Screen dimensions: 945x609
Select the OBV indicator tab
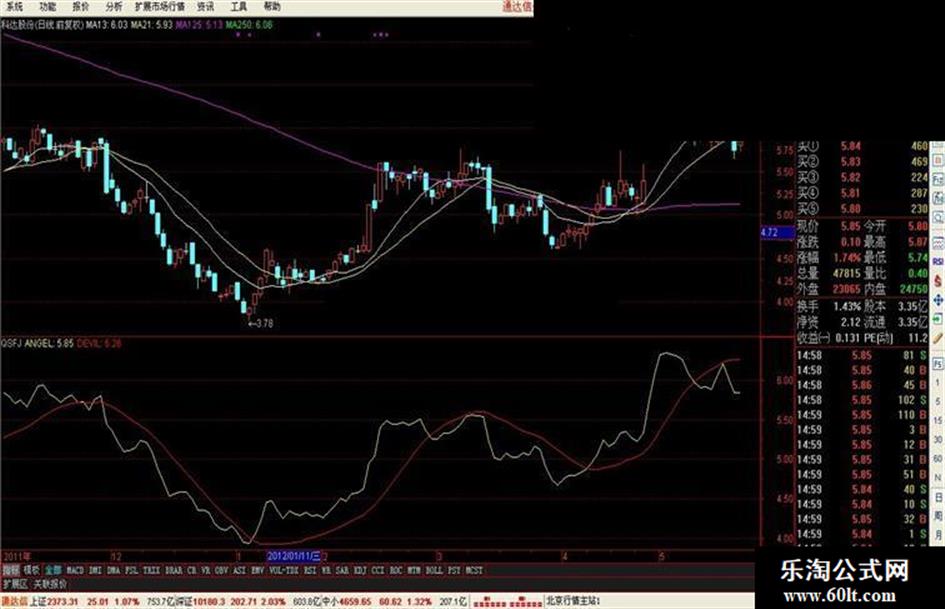(x=221, y=570)
